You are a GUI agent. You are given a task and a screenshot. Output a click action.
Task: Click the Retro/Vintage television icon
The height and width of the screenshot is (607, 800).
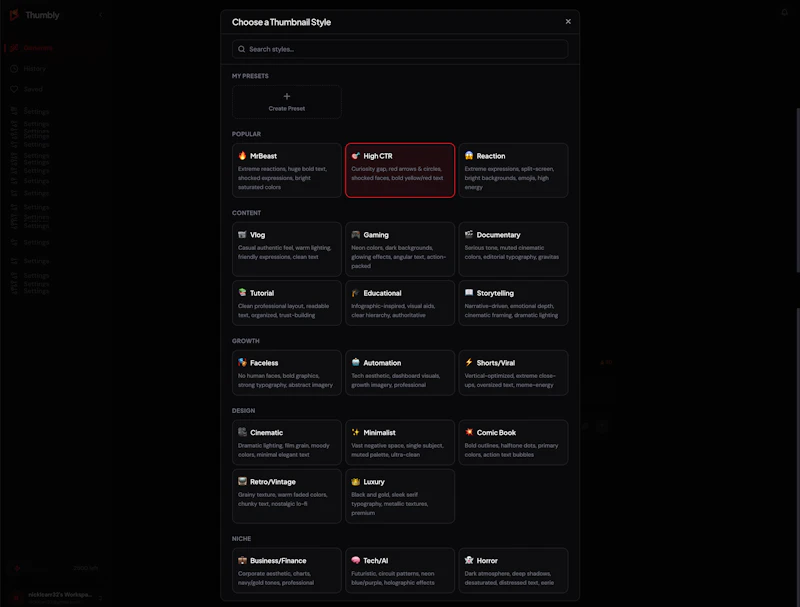(242, 482)
